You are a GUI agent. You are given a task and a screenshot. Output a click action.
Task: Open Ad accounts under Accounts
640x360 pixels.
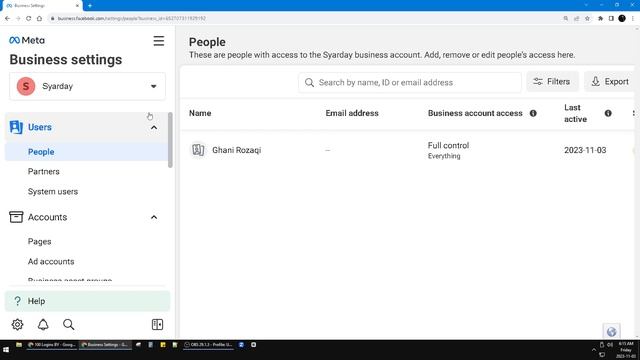pyautogui.click(x=51, y=262)
